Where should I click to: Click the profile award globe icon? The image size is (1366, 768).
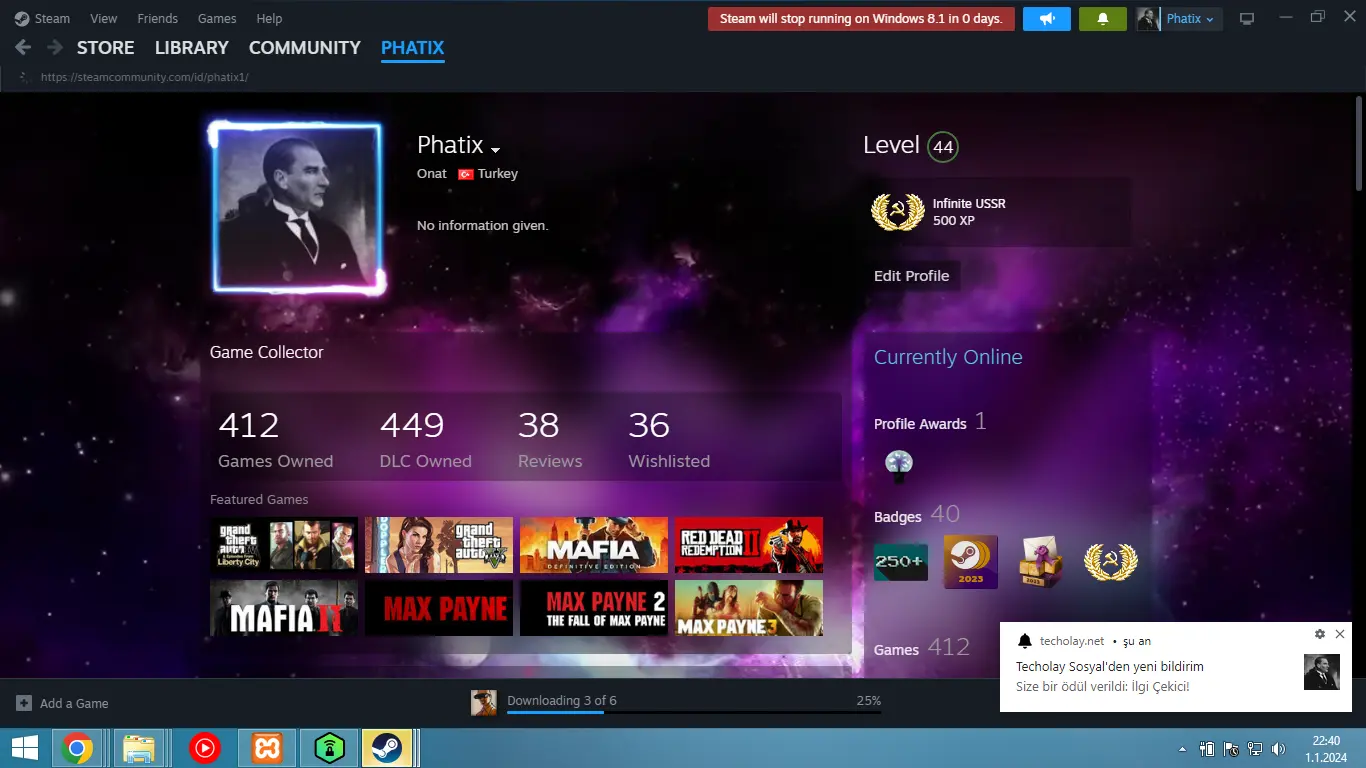(x=898, y=465)
